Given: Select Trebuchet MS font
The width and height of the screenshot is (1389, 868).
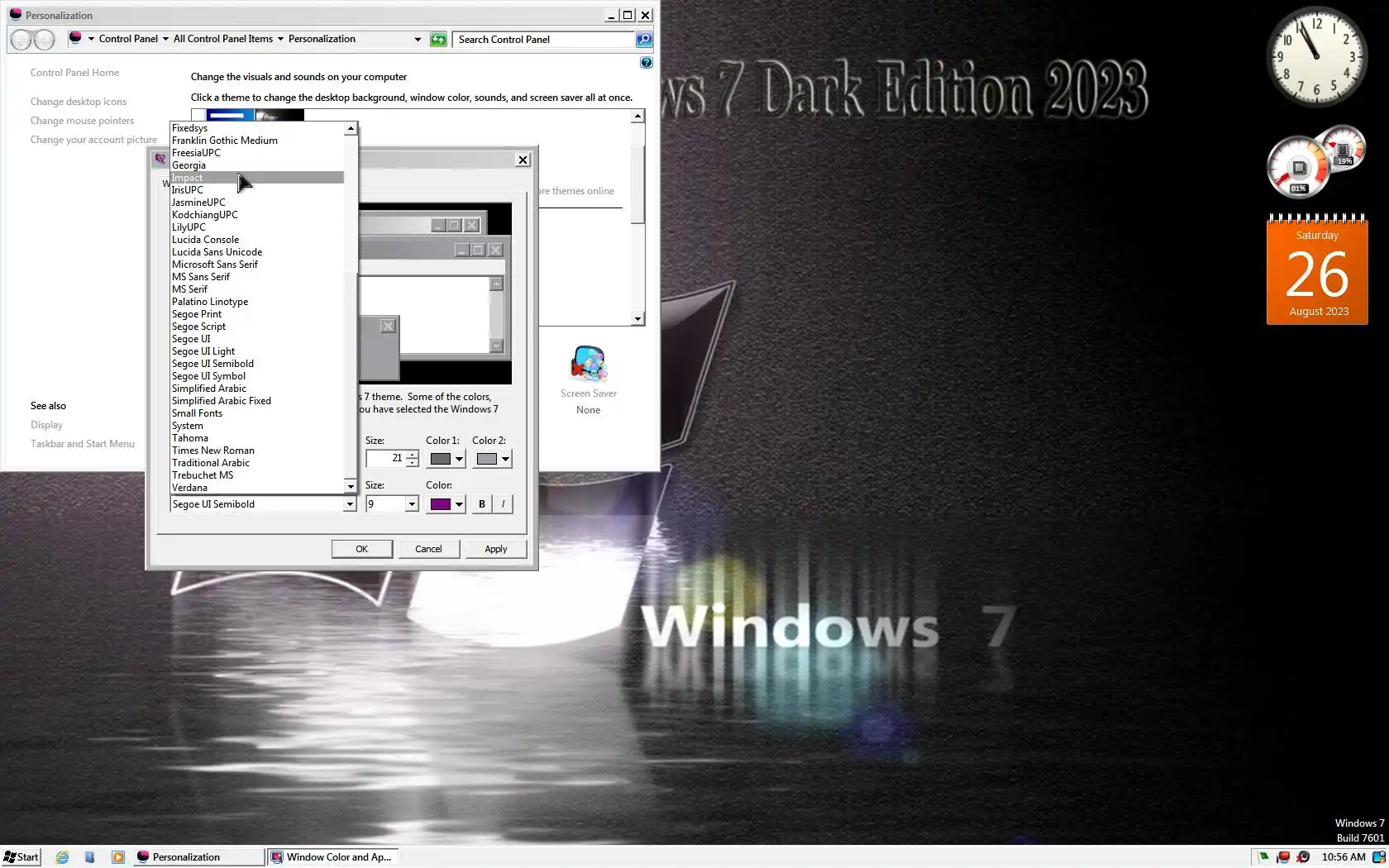Looking at the screenshot, I should point(257,475).
